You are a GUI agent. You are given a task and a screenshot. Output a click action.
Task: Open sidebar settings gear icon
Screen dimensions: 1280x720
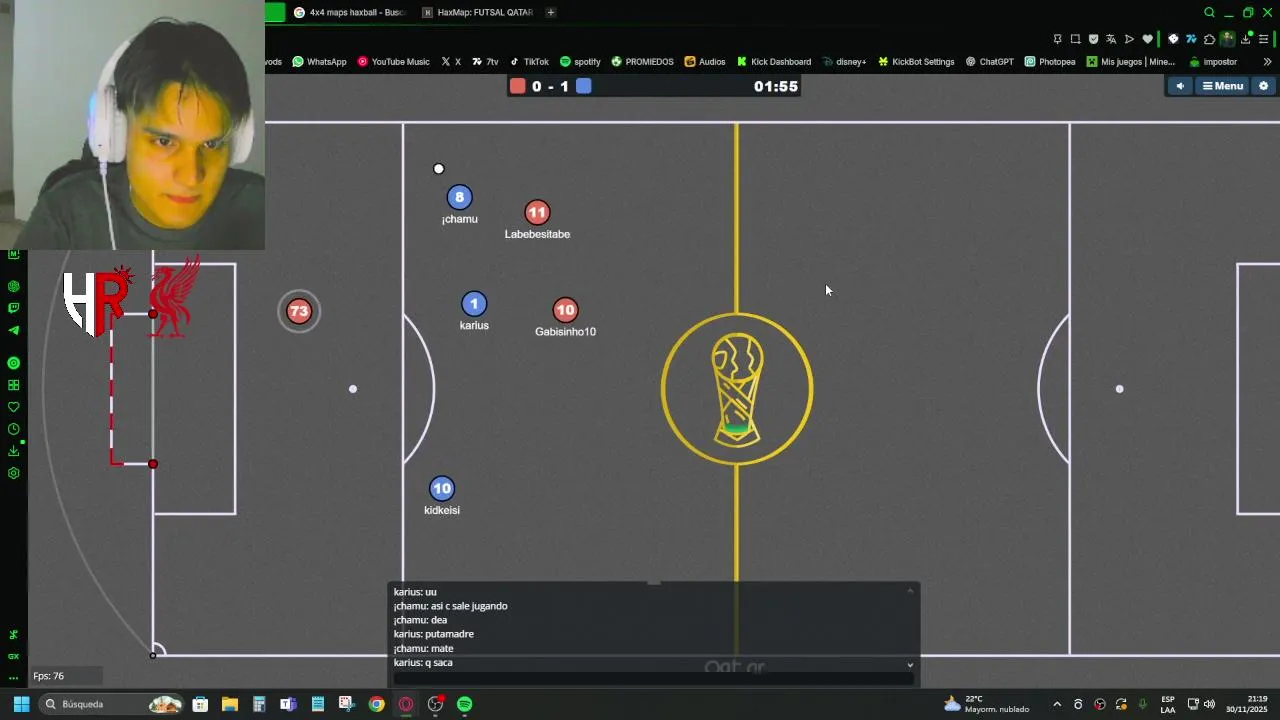click(x=14, y=473)
